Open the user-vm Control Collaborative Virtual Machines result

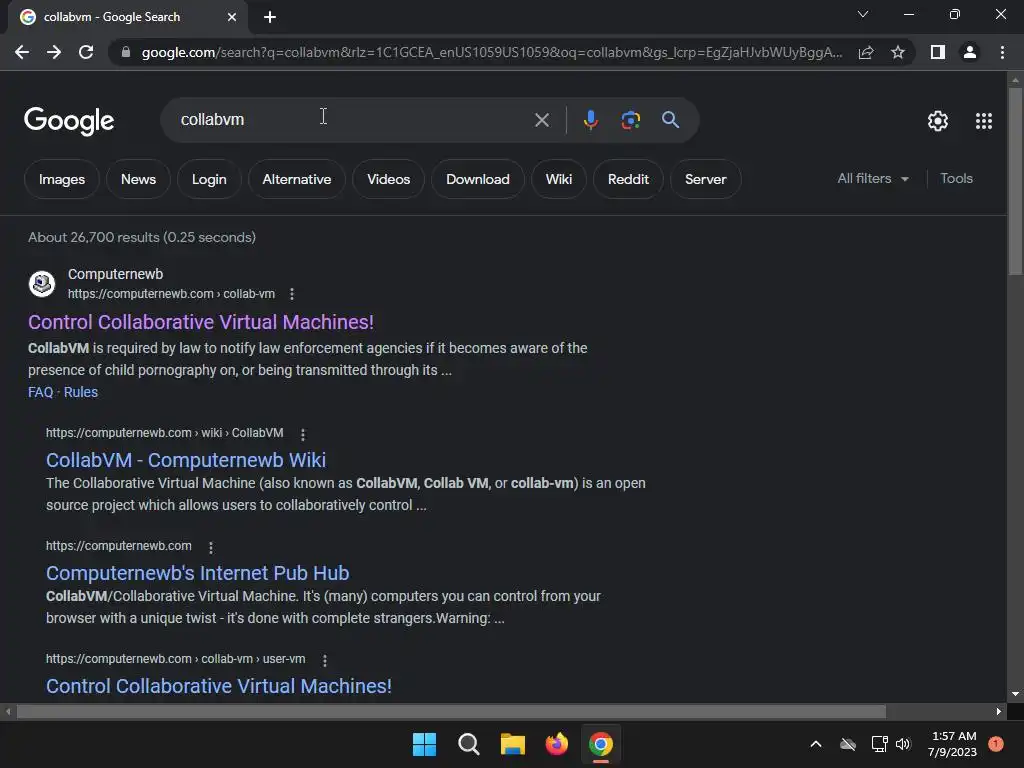point(219,686)
